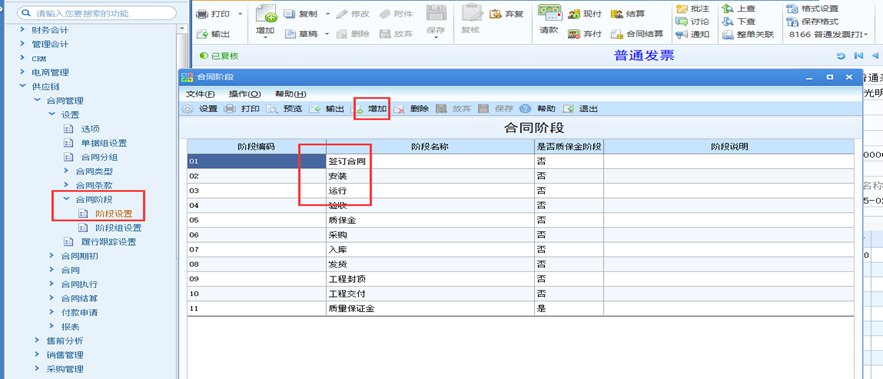This screenshot has width=883, height=379.
Task: Click the 整单关联 document link icon
Action: click(728, 34)
